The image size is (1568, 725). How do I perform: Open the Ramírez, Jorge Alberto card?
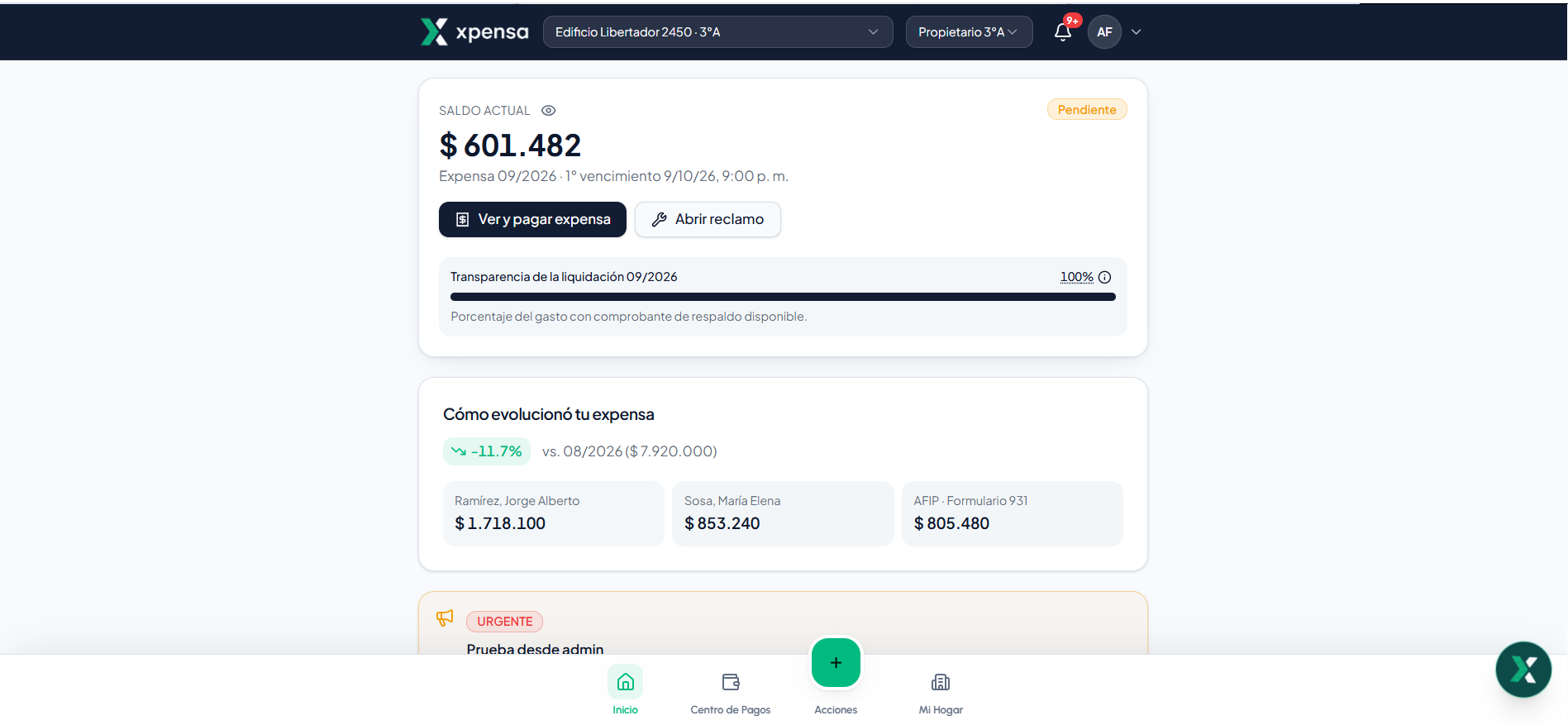[x=553, y=513]
